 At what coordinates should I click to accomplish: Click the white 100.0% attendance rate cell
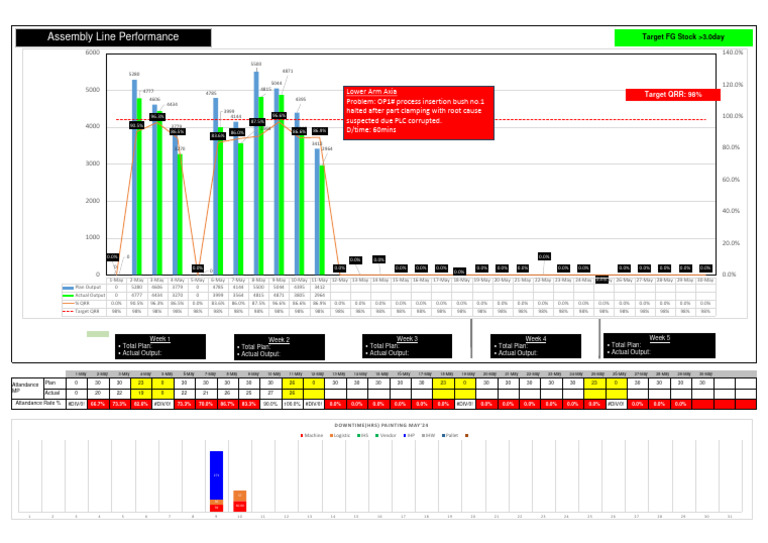coord(292,404)
